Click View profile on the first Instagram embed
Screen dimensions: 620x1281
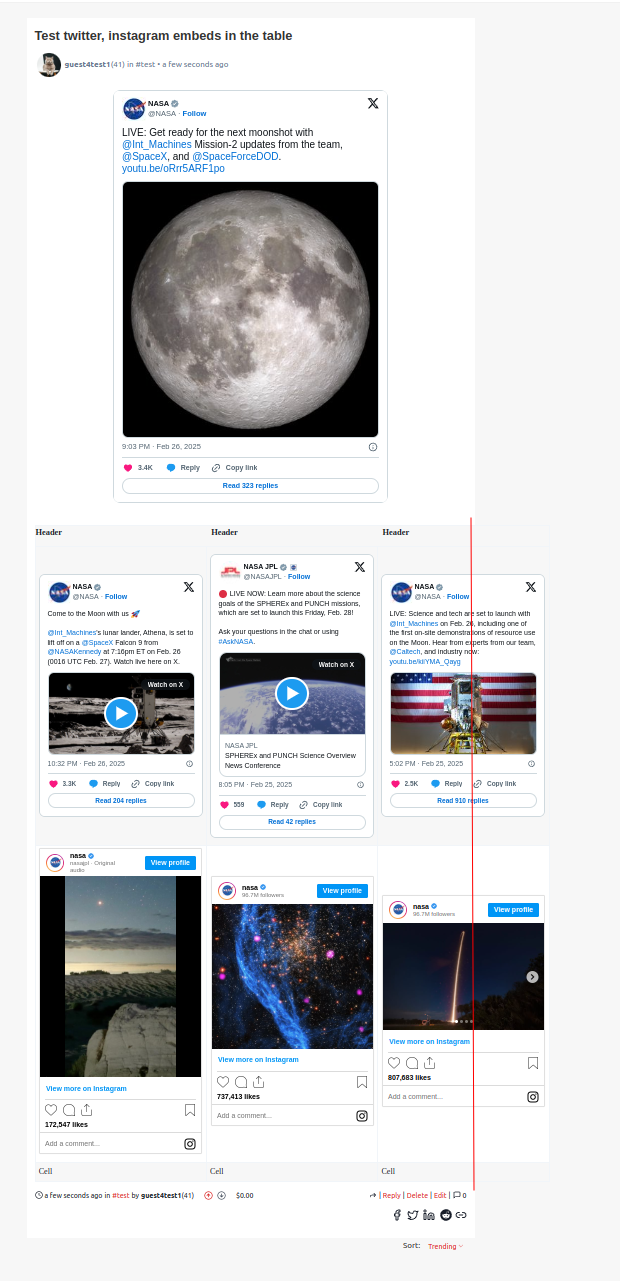[x=170, y=863]
